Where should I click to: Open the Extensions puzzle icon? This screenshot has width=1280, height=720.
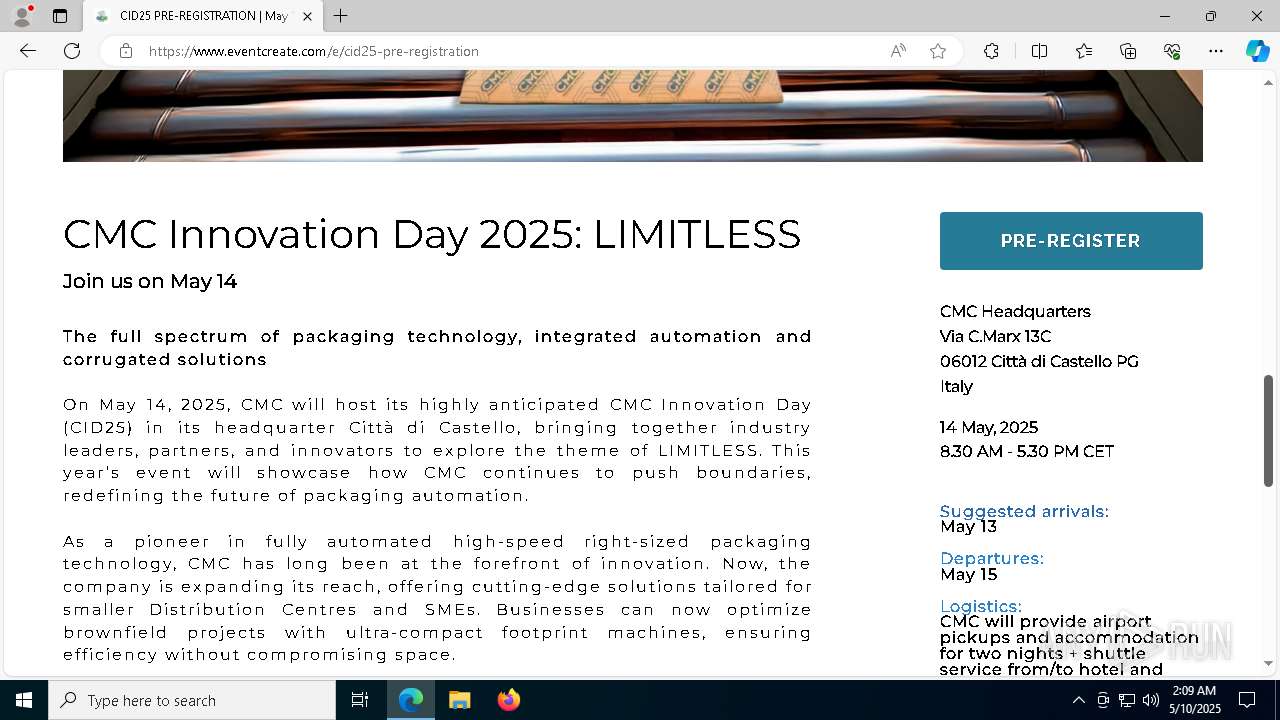991,51
